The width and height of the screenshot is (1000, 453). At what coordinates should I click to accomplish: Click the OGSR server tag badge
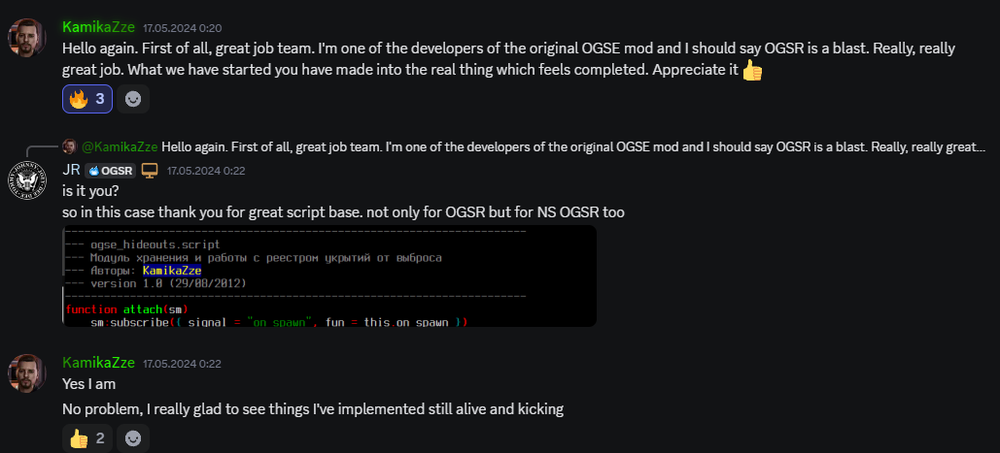point(111,170)
